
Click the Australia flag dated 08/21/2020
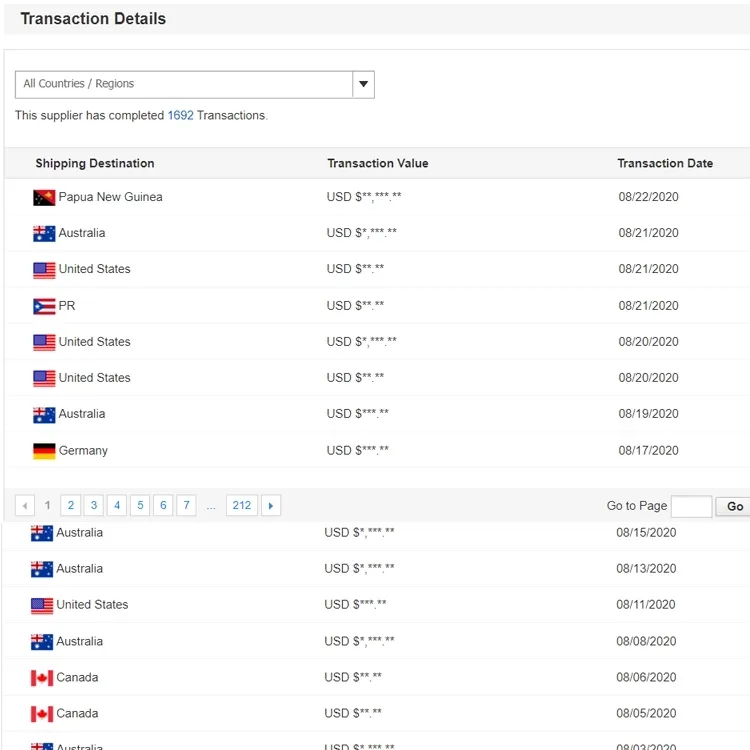[x=44, y=233]
